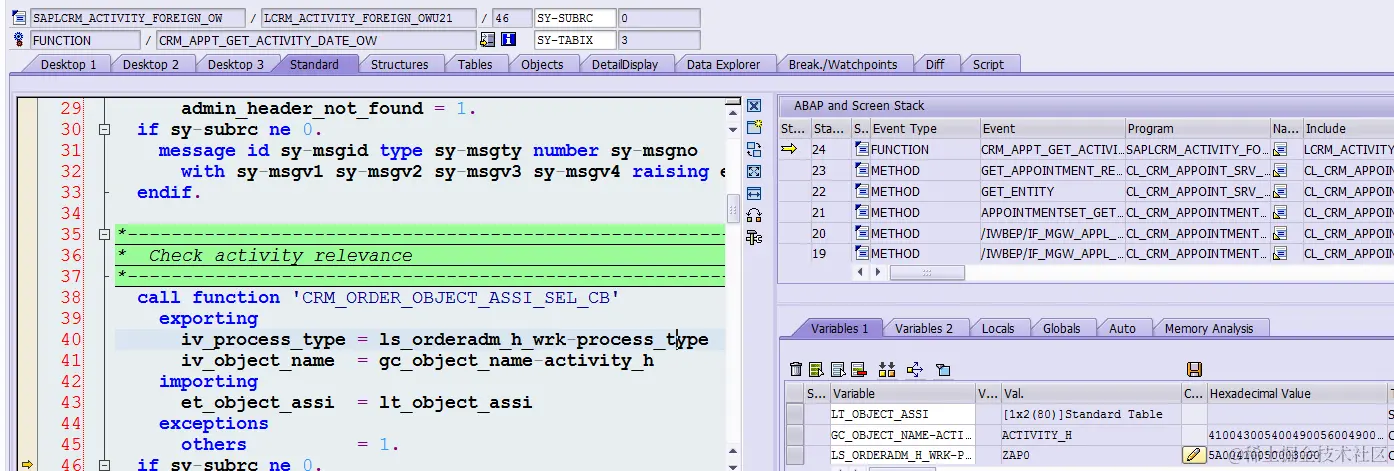Screen dimensions: 1394x471
Task: Switch to the Locals variables tab
Action: (x=997, y=328)
